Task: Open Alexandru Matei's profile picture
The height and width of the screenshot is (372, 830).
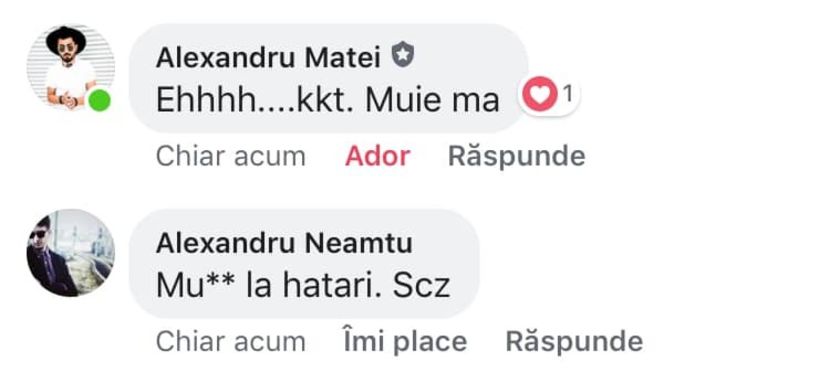Action: 70,68
